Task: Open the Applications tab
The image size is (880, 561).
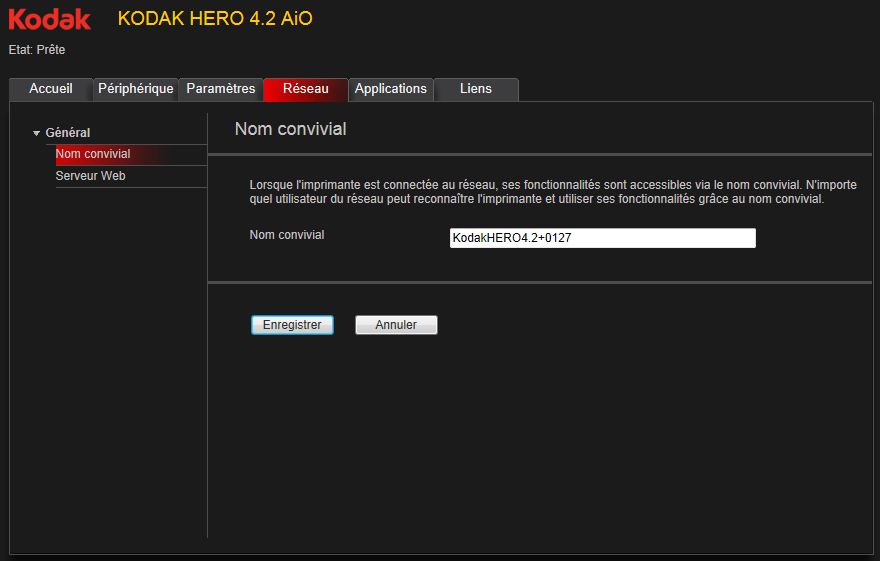Action: pyautogui.click(x=391, y=89)
